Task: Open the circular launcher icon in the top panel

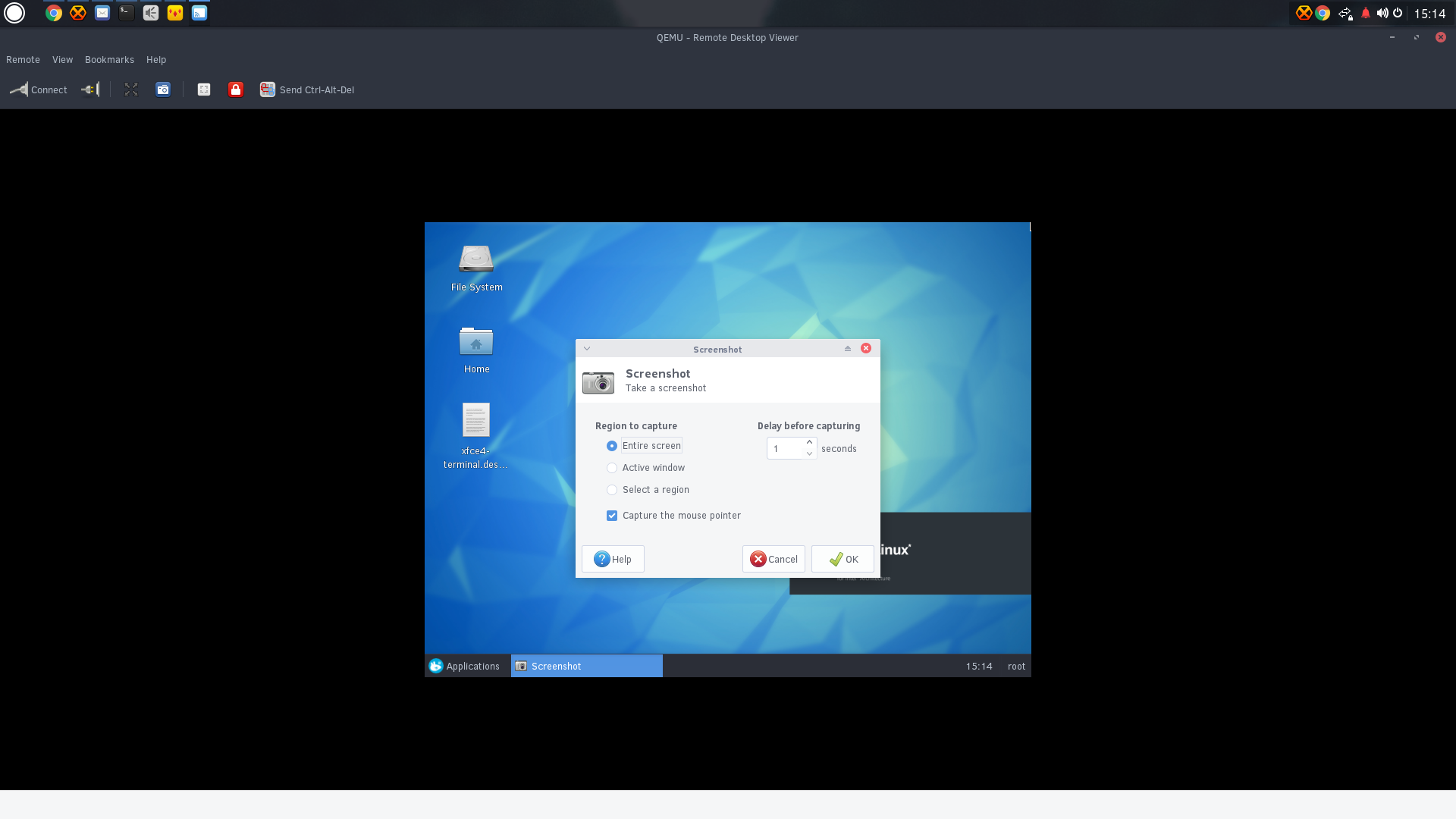Action: click(14, 13)
